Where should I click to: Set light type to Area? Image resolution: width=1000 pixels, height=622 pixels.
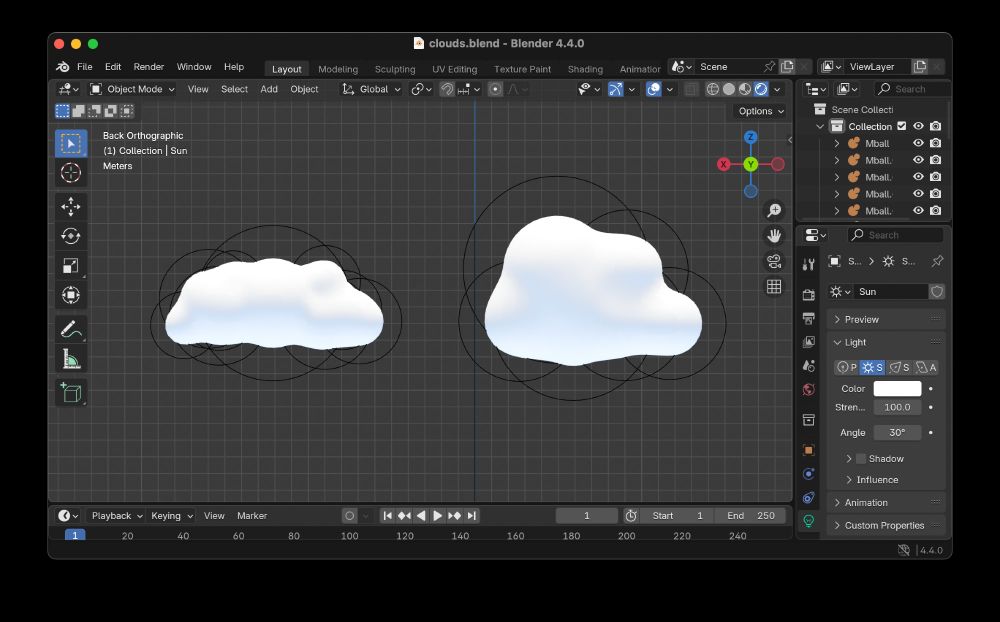point(926,367)
